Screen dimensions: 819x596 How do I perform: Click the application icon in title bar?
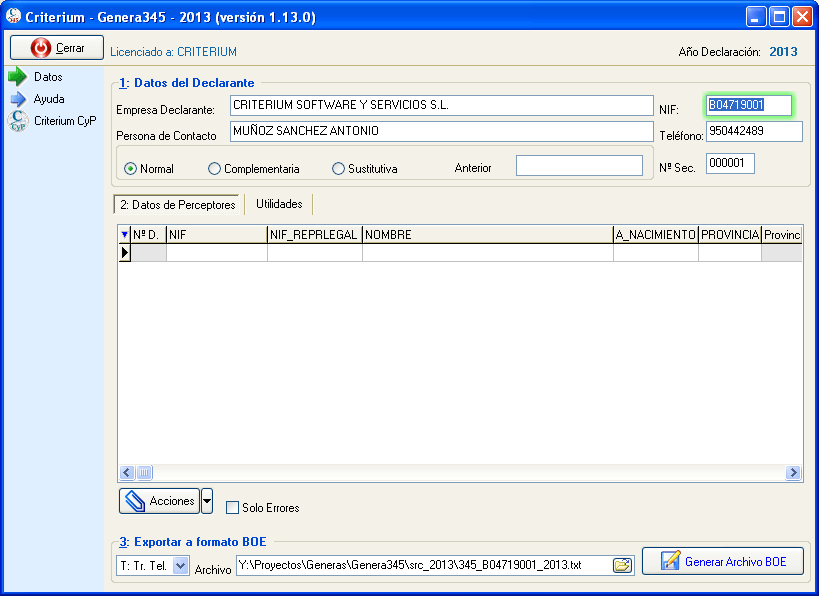[13, 17]
